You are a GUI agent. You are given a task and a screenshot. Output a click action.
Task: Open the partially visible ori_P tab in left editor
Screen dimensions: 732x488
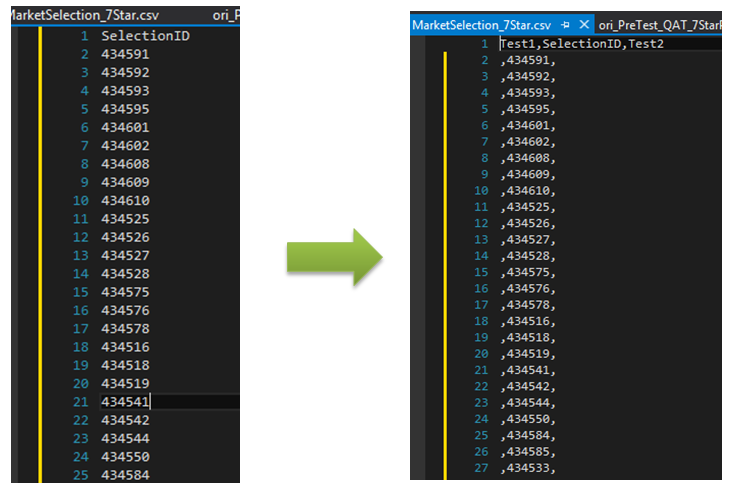tap(226, 15)
